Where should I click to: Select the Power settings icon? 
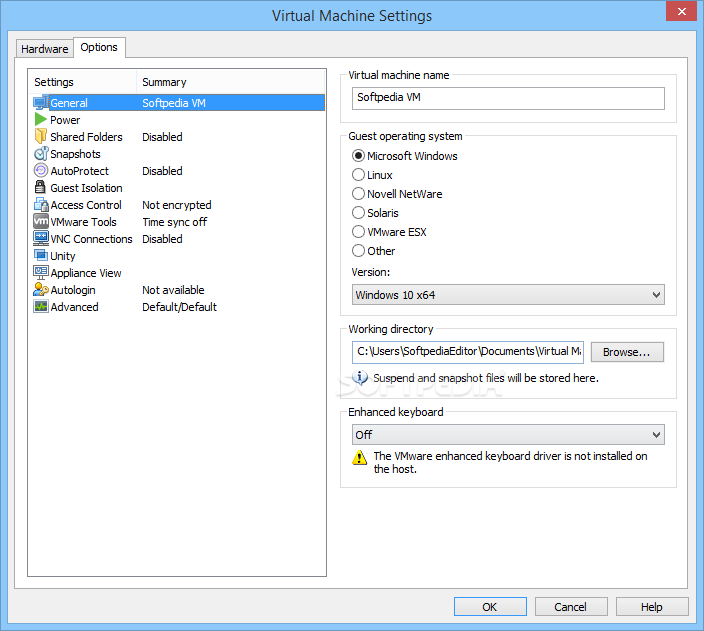41,119
